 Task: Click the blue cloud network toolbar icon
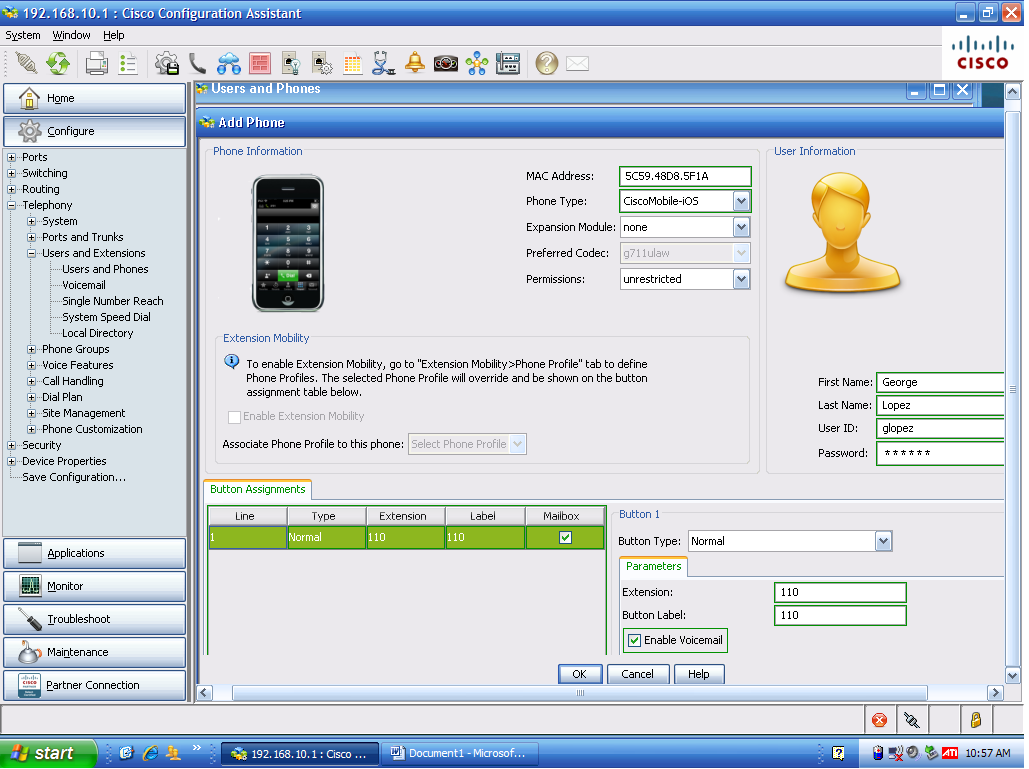click(x=228, y=64)
